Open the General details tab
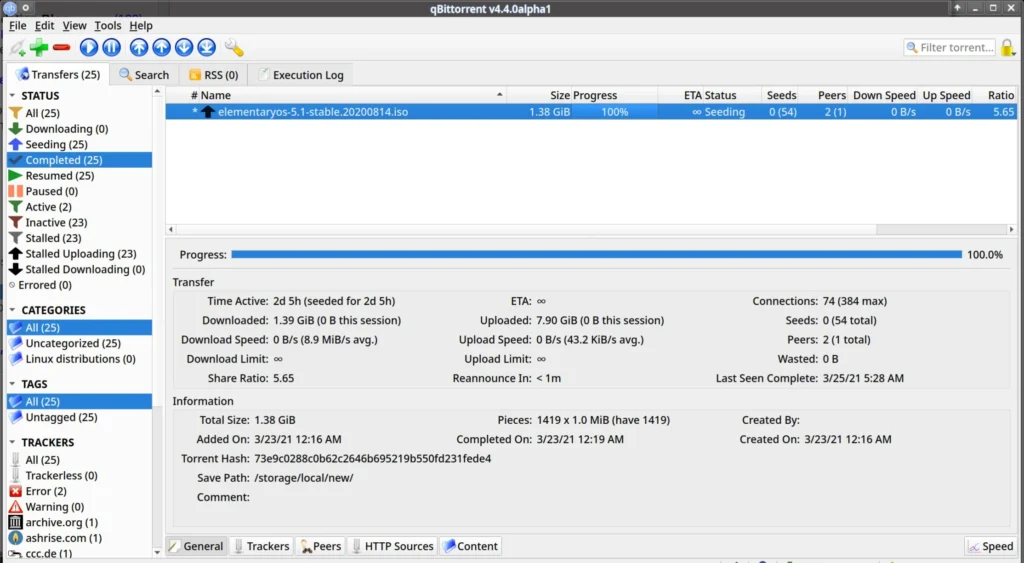 point(196,546)
